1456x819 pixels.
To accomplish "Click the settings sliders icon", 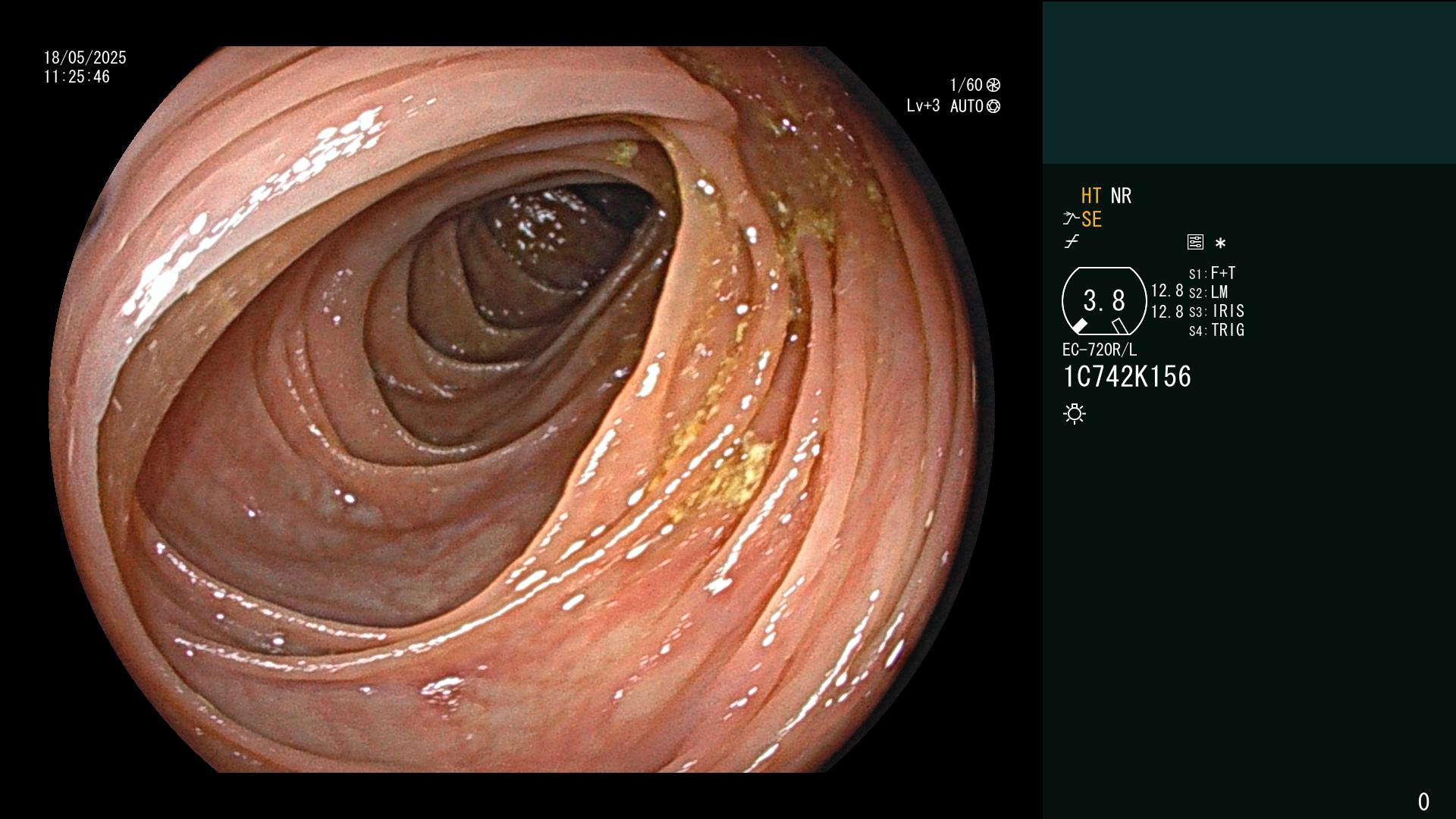I will [1195, 242].
